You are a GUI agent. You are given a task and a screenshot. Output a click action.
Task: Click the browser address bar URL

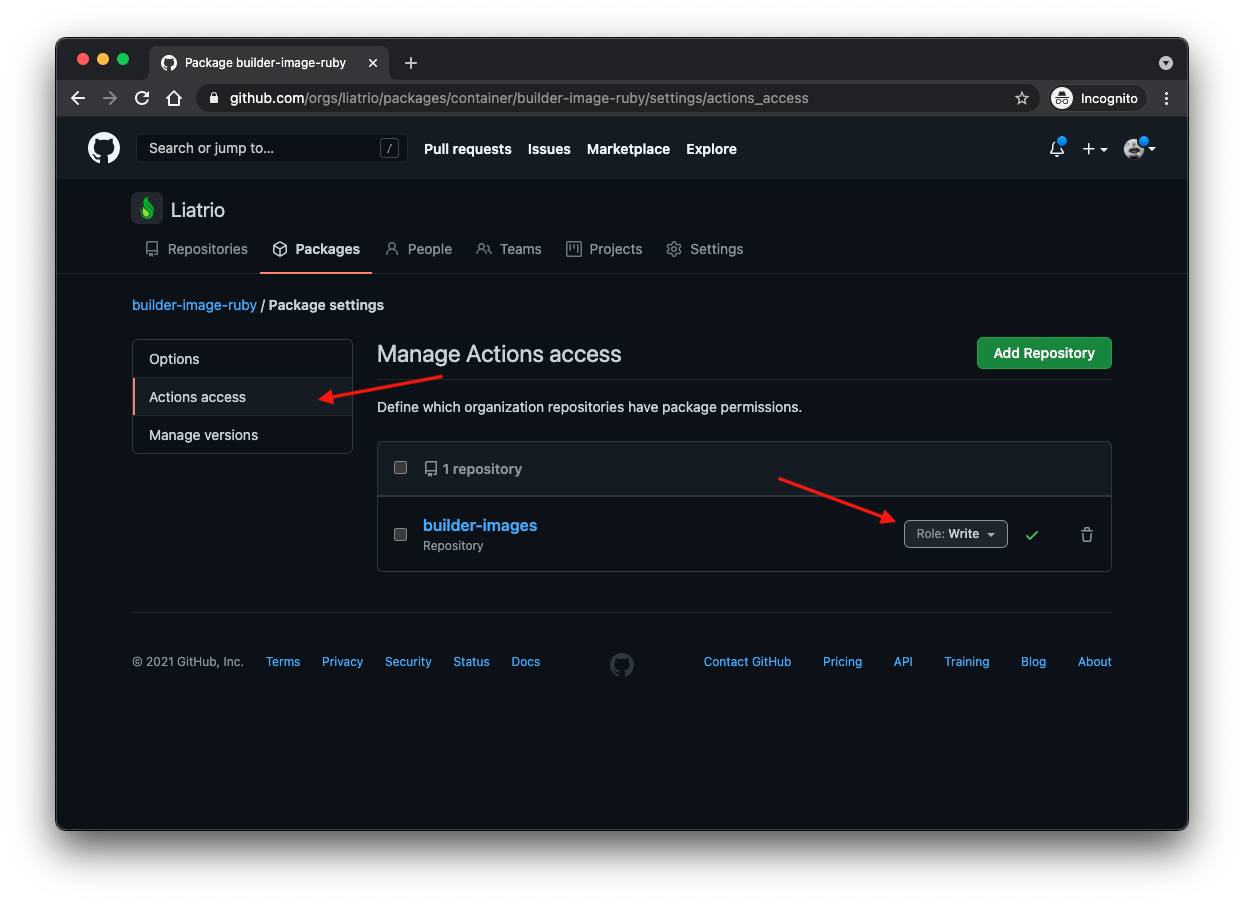pos(519,98)
